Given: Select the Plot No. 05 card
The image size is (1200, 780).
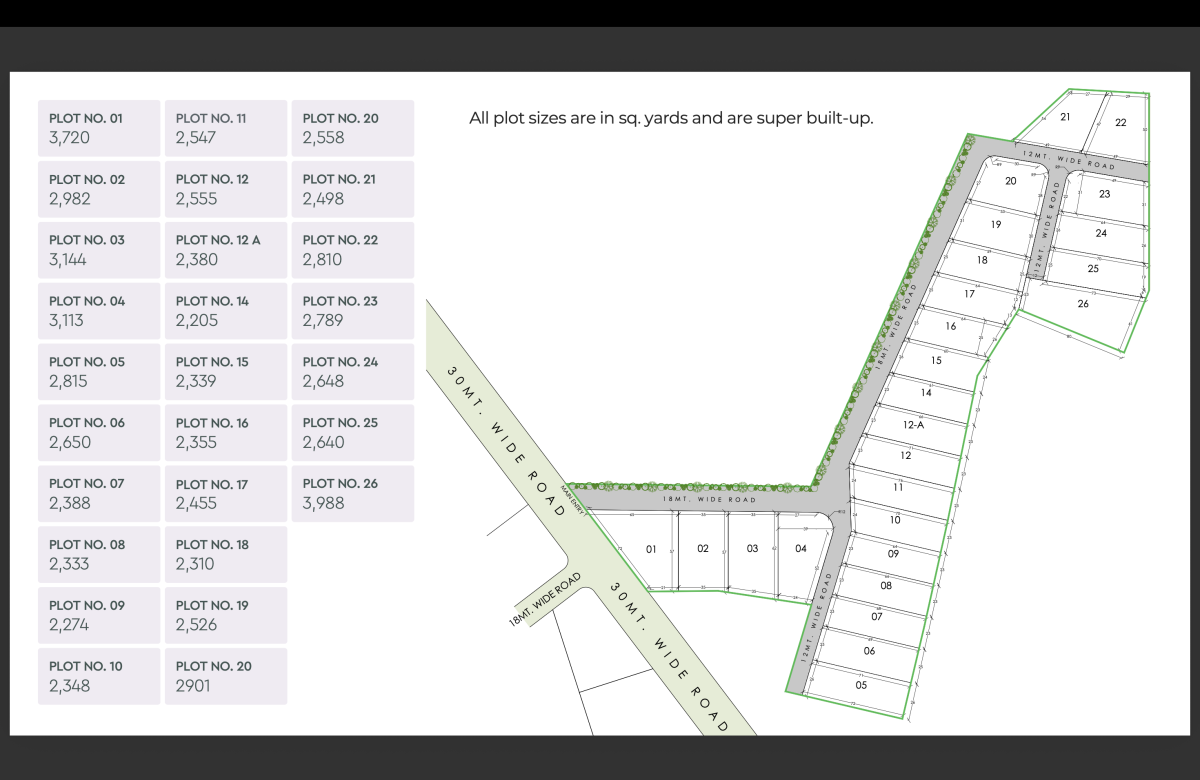Looking at the screenshot, I should pyautogui.click(x=99, y=372).
